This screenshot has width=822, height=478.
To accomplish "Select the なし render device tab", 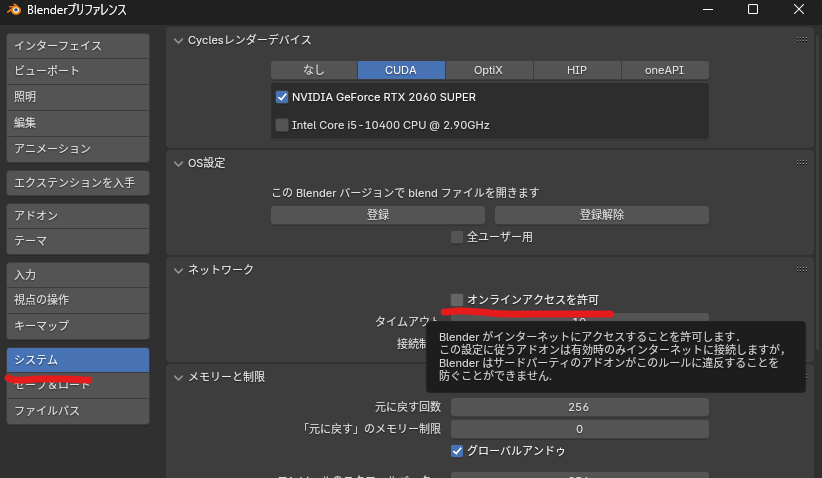I will (x=314, y=70).
